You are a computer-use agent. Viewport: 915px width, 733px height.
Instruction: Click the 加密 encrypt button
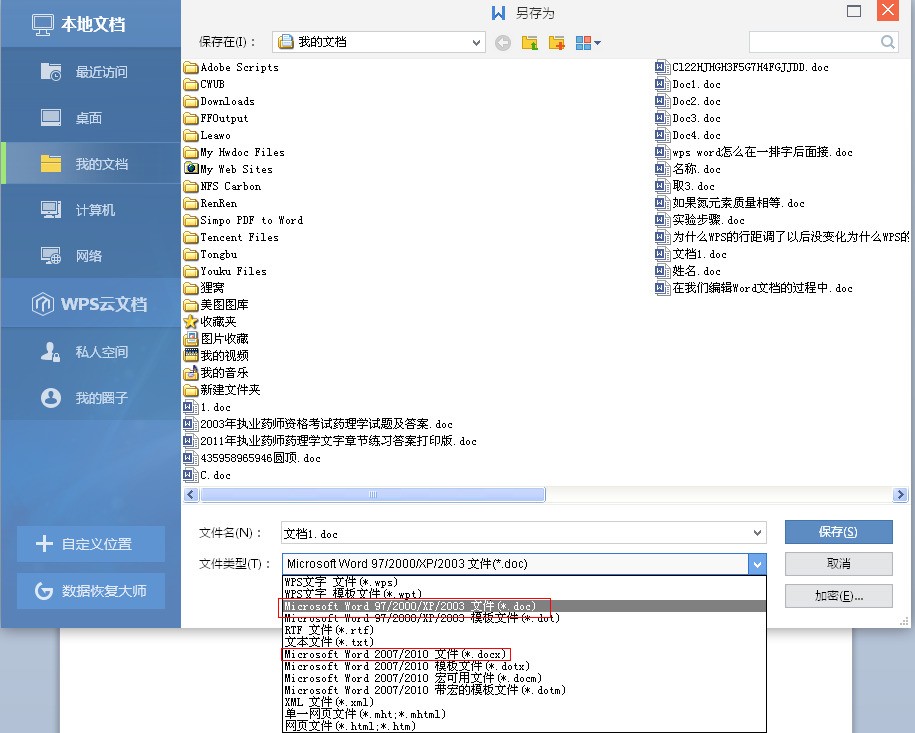(x=838, y=596)
